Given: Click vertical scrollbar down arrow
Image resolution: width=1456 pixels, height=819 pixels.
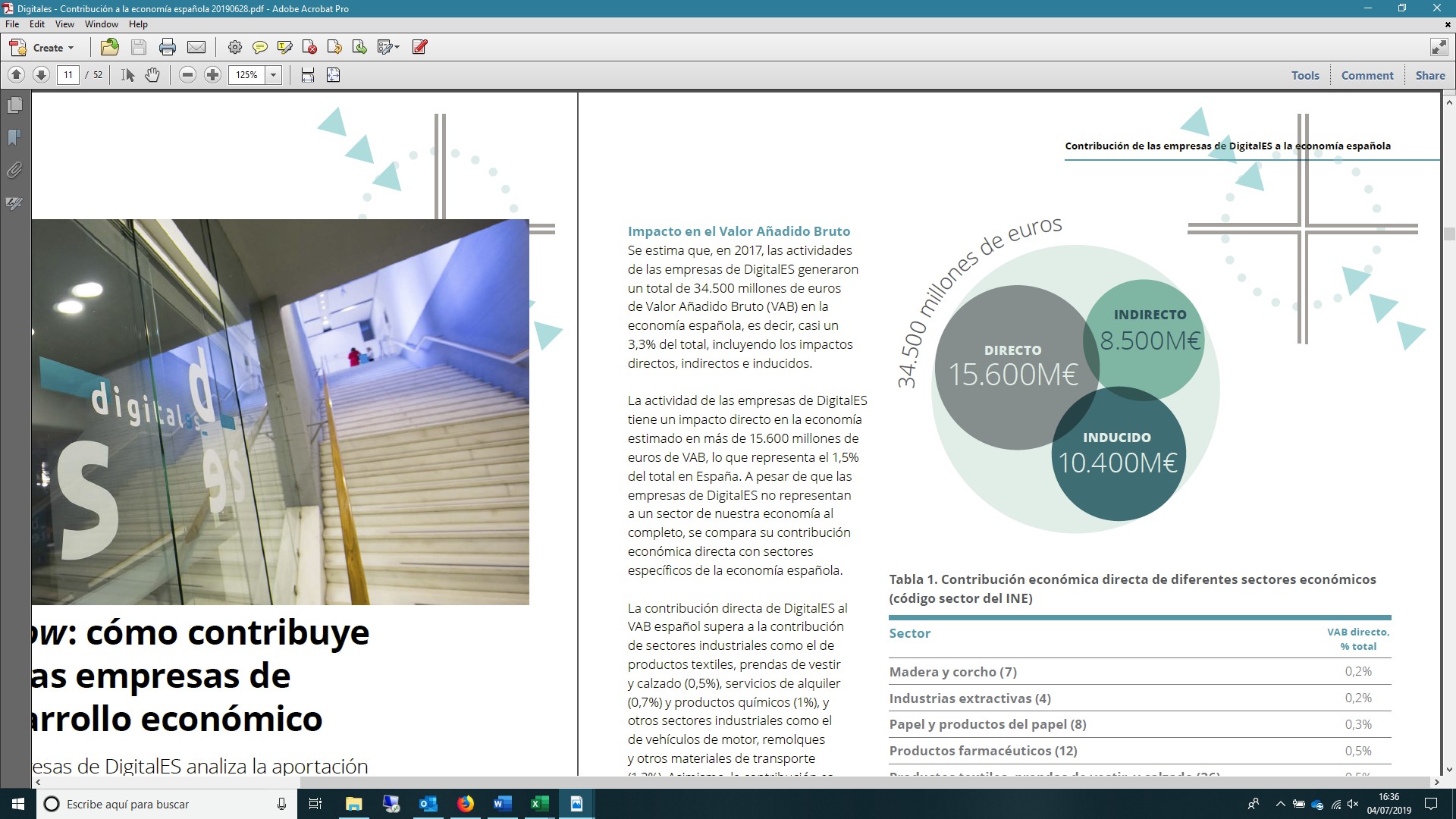Looking at the screenshot, I should click(x=1448, y=770).
